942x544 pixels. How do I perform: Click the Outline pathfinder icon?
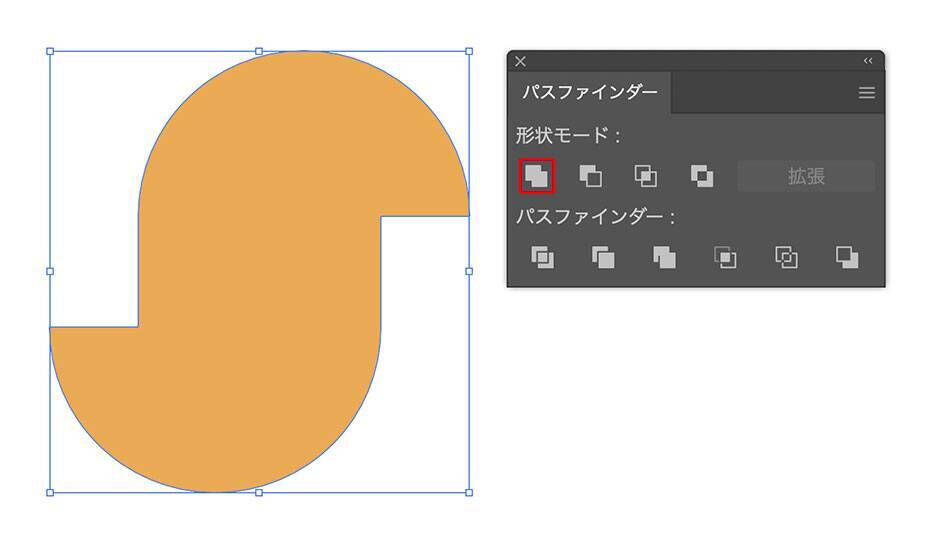point(786,257)
